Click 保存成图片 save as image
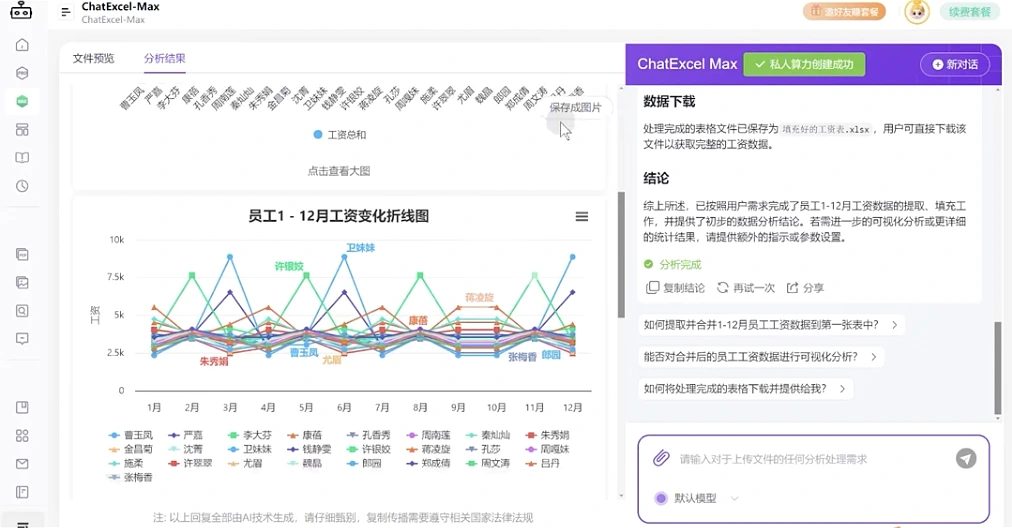This screenshot has height=528, width=1012. click(575, 107)
